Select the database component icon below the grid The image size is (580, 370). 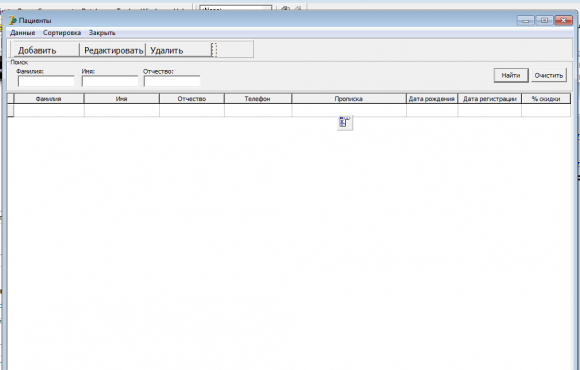[345, 122]
